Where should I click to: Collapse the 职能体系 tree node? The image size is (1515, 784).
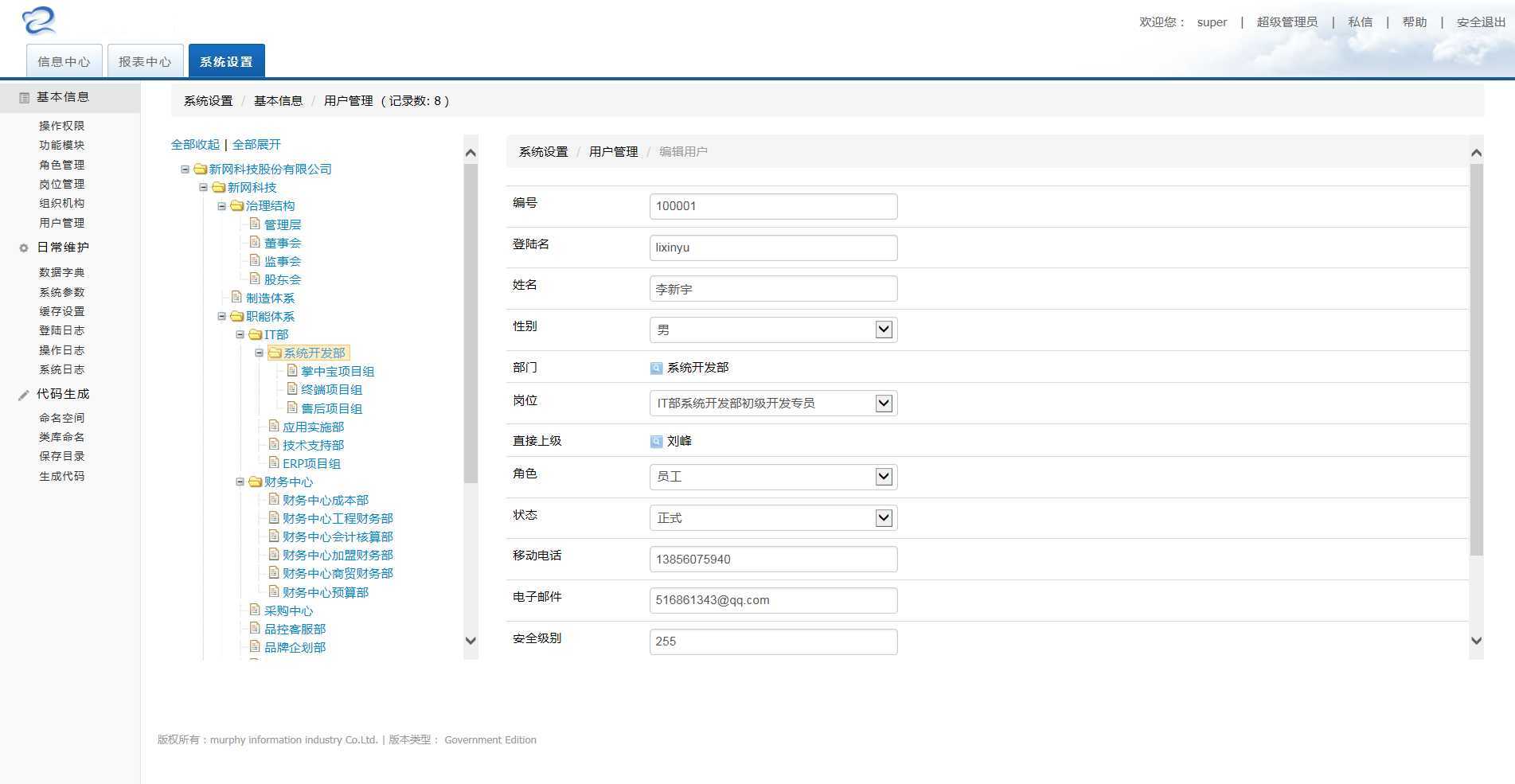click(222, 317)
